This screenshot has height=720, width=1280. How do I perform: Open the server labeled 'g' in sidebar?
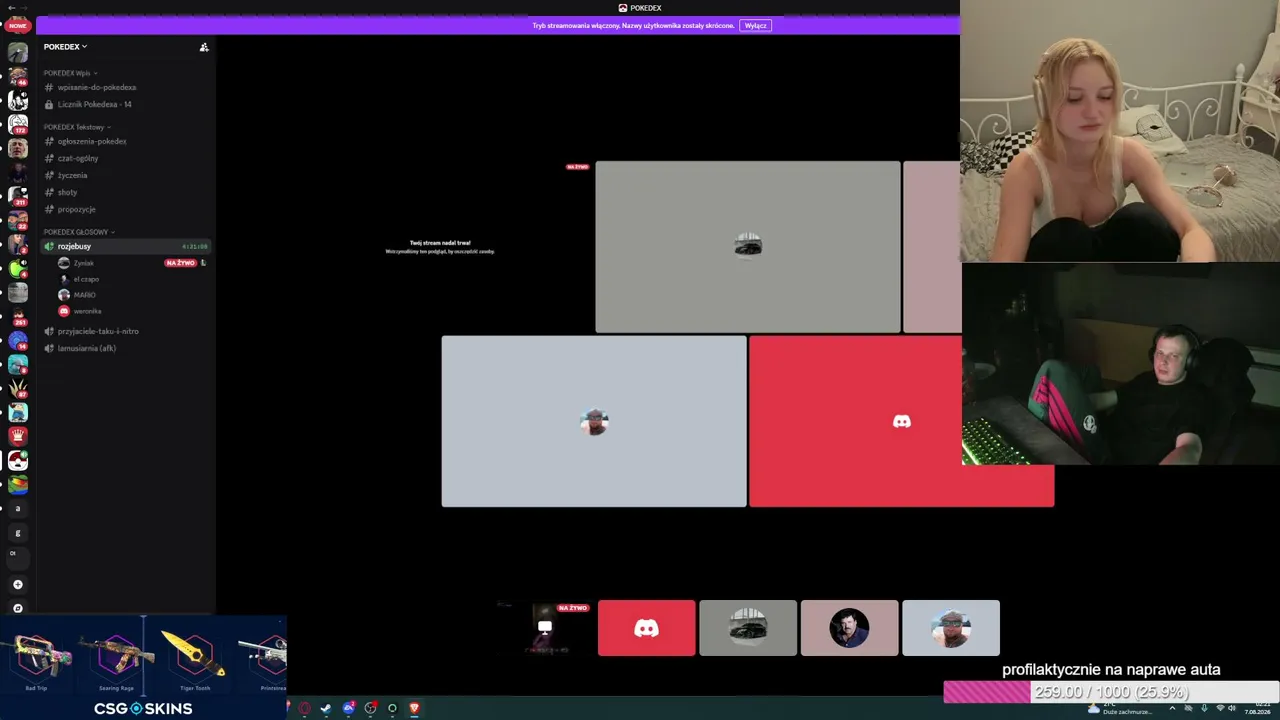[18, 532]
